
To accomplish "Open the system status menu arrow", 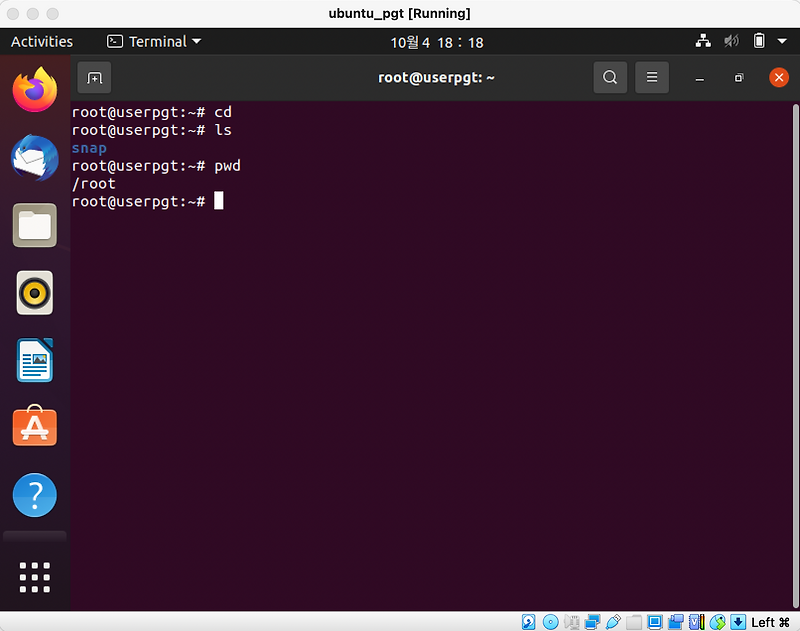I will (782, 41).
